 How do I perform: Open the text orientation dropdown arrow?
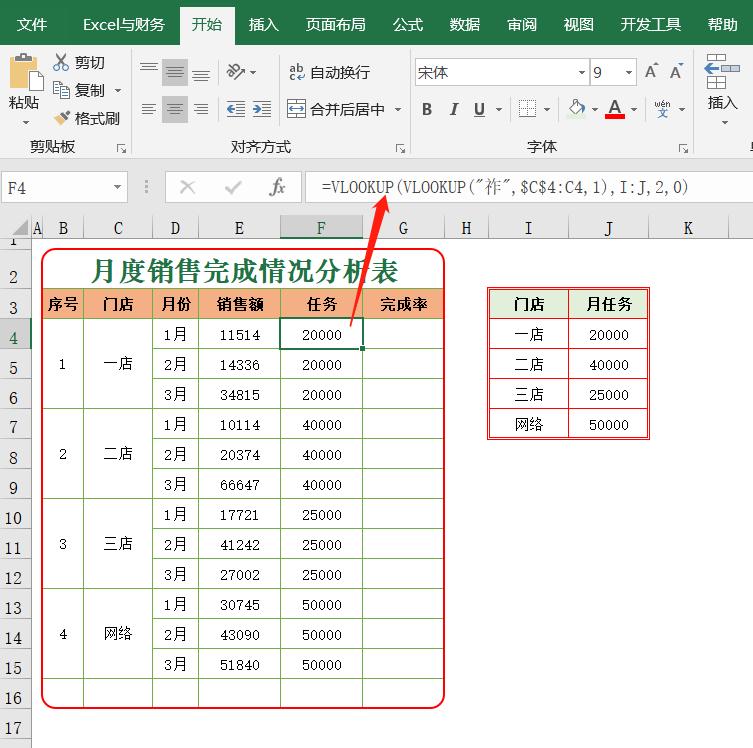pyautogui.click(x=253, y=72)
